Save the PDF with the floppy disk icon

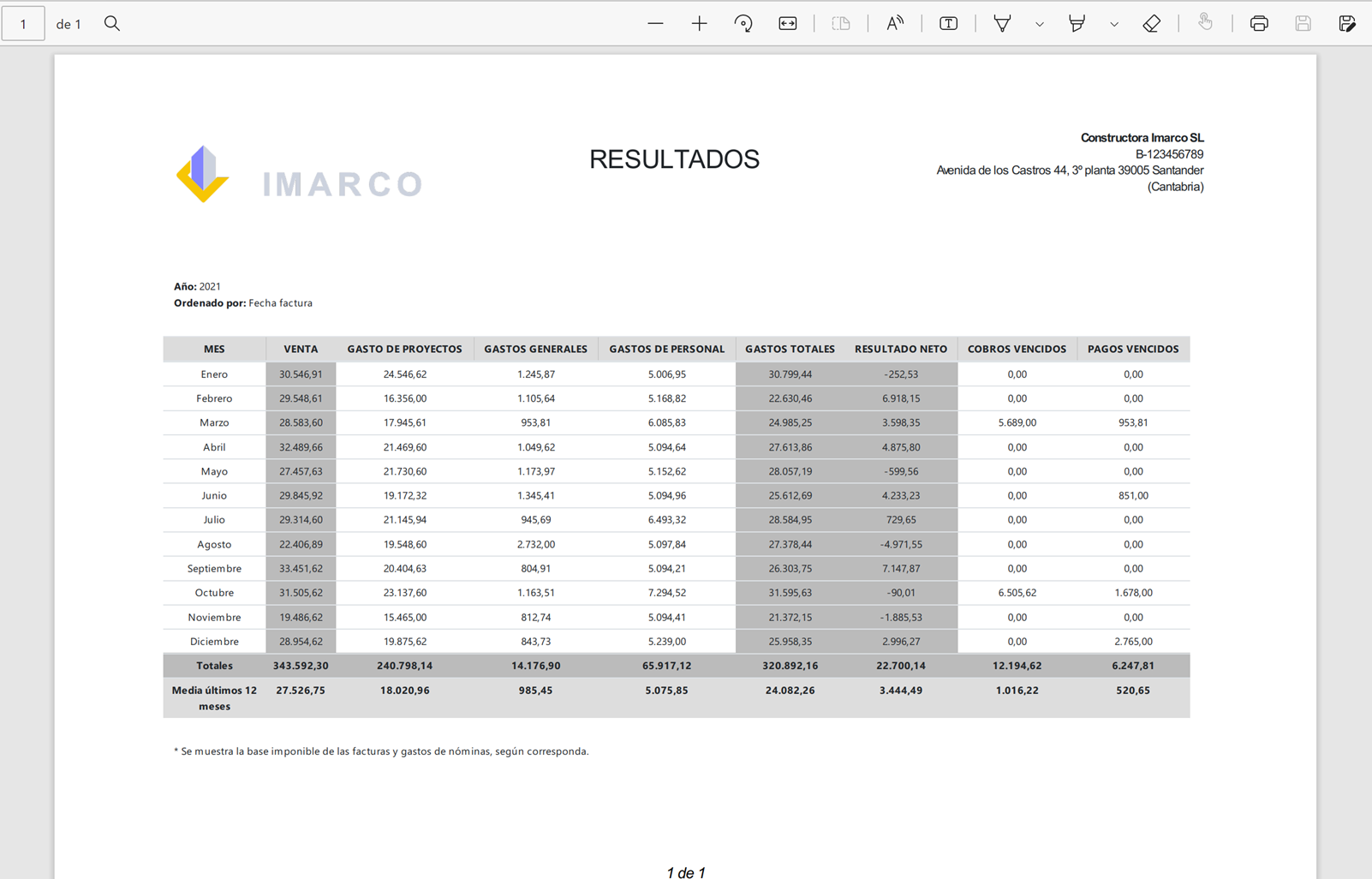click(x=1303, y=23)
